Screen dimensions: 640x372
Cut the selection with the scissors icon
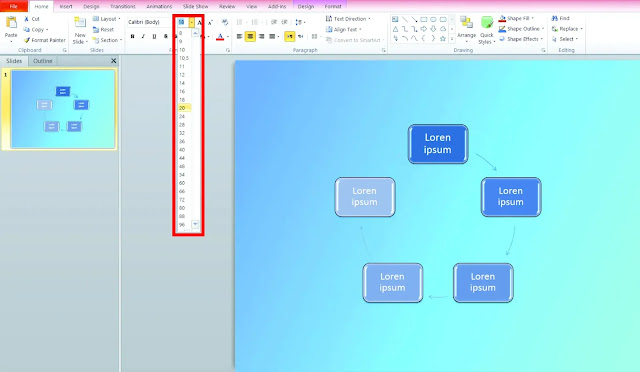pos(27,19)
